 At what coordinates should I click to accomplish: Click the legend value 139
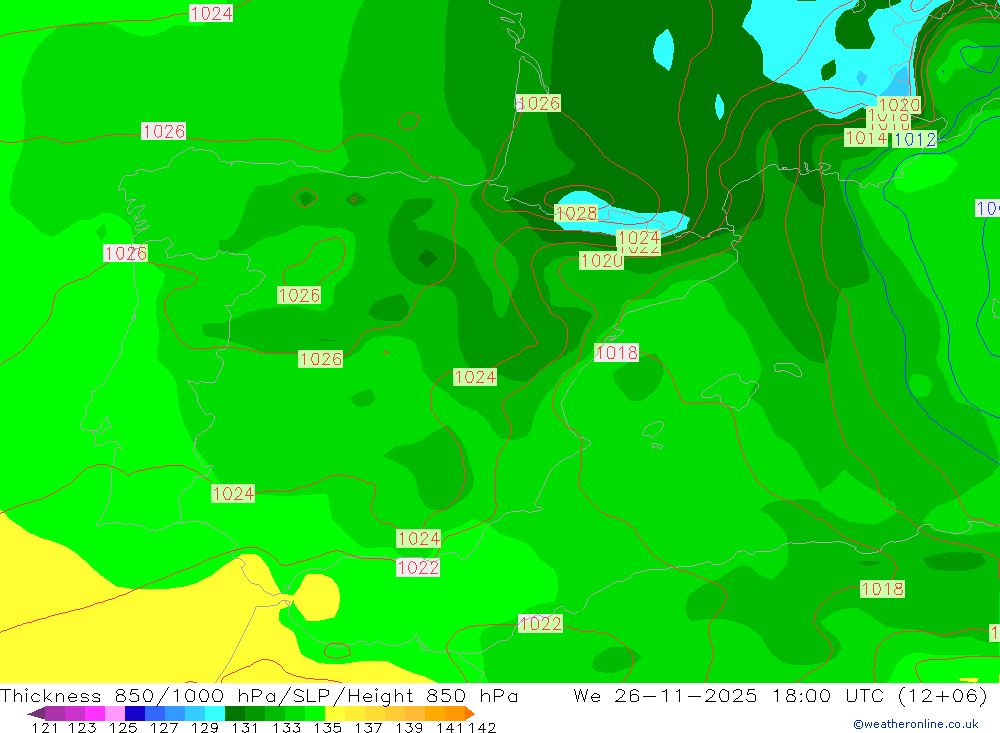[x=409, y=727]
